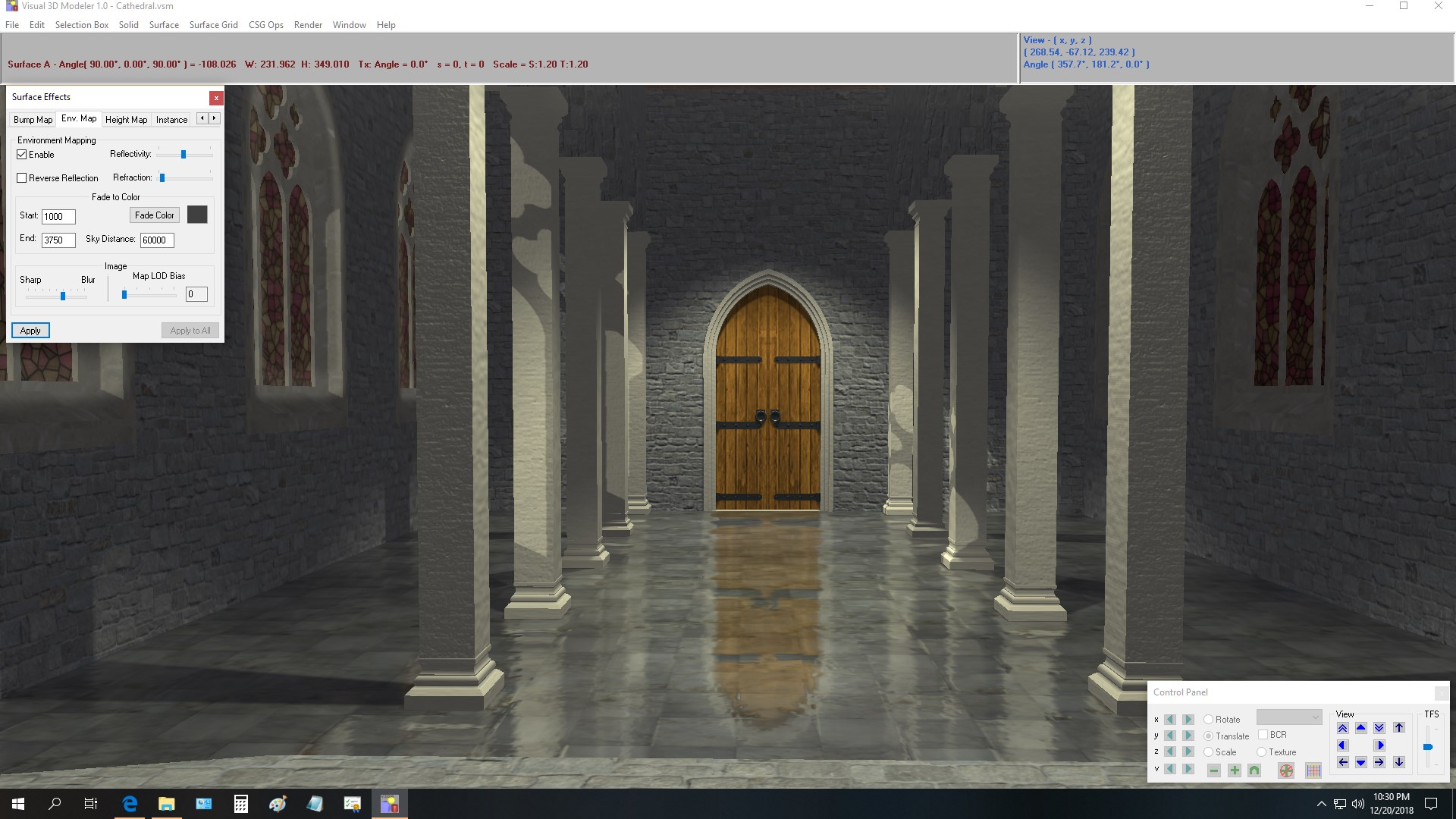Click the crossed-out red circle icon
The width and height of the screenshot is (1456, 819).
click(x=1286, y=772)
